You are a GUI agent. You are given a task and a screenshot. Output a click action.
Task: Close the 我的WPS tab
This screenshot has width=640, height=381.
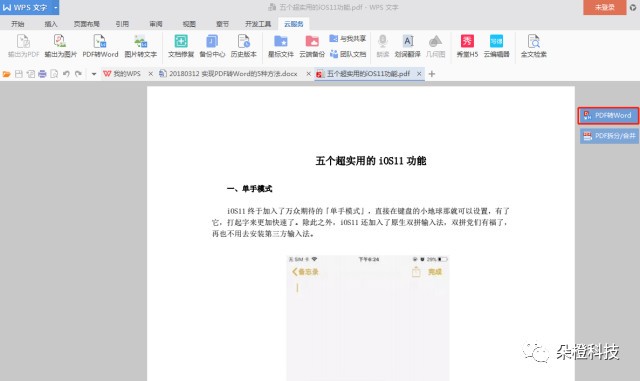point(150,74)
